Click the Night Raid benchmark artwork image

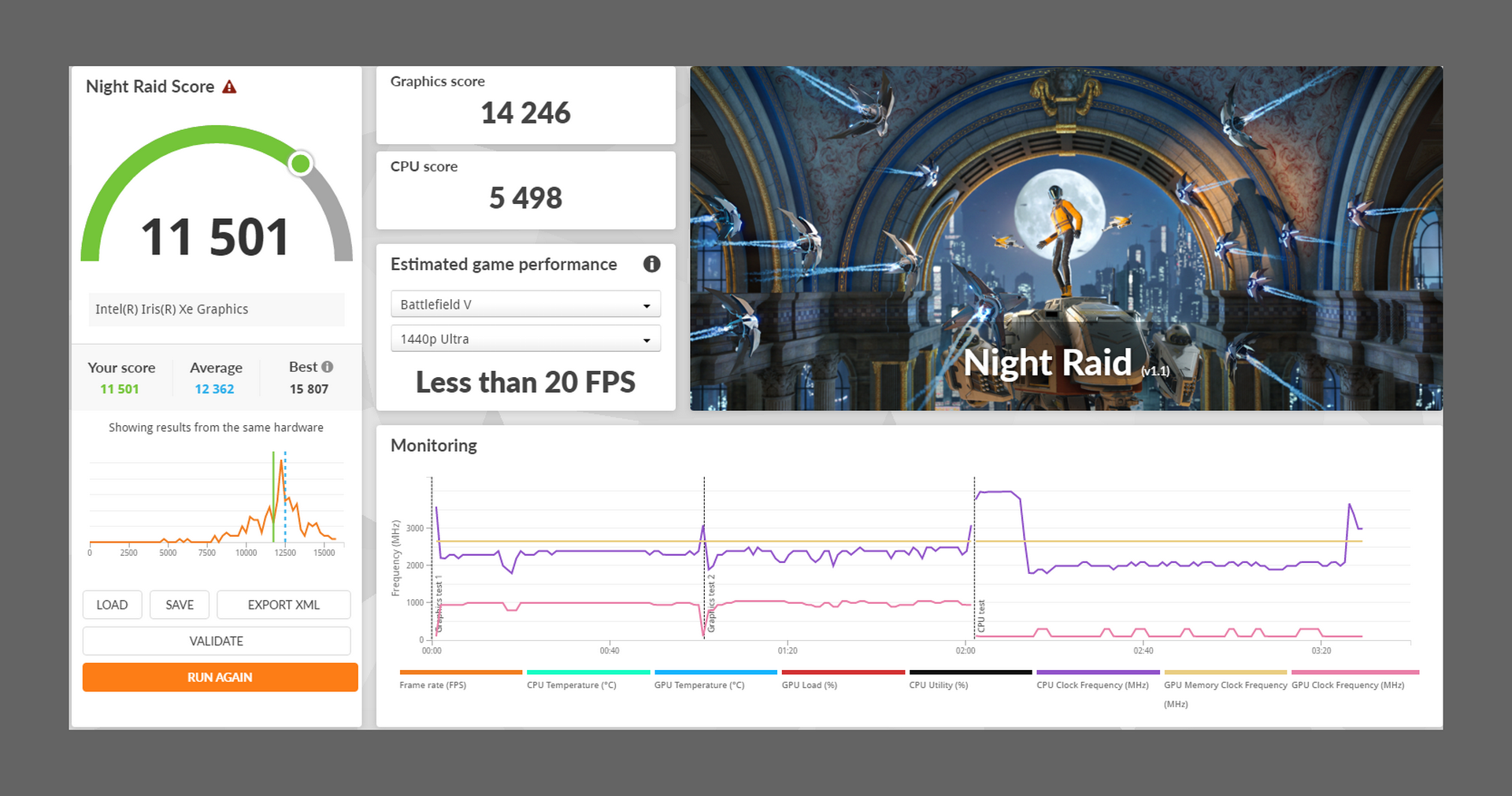1066,238
